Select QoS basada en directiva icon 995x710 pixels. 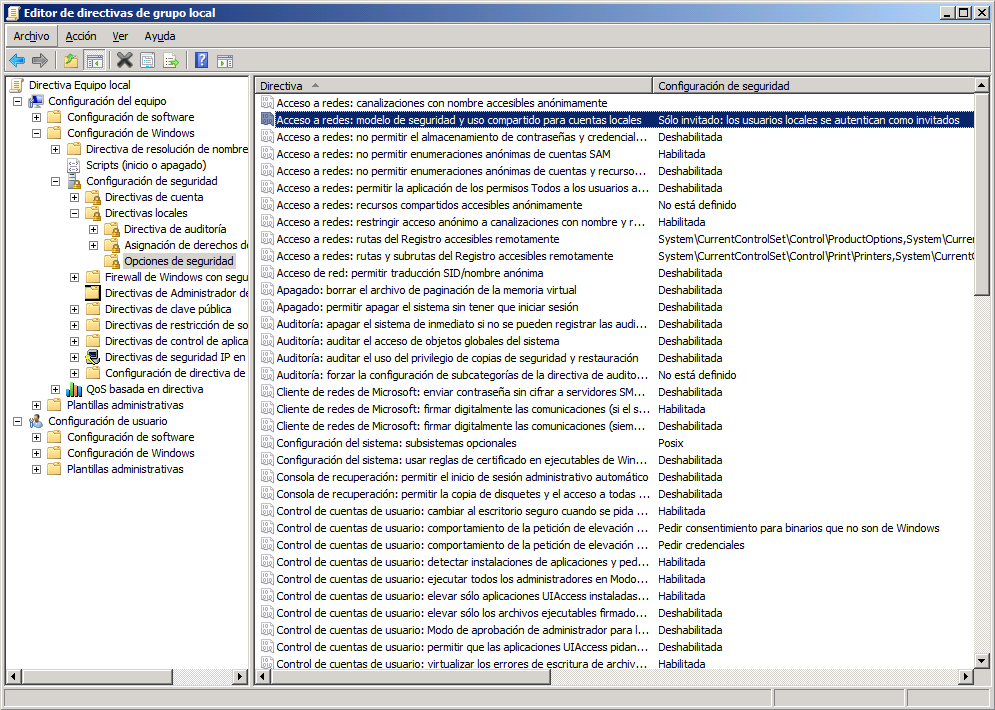point(74,389)
